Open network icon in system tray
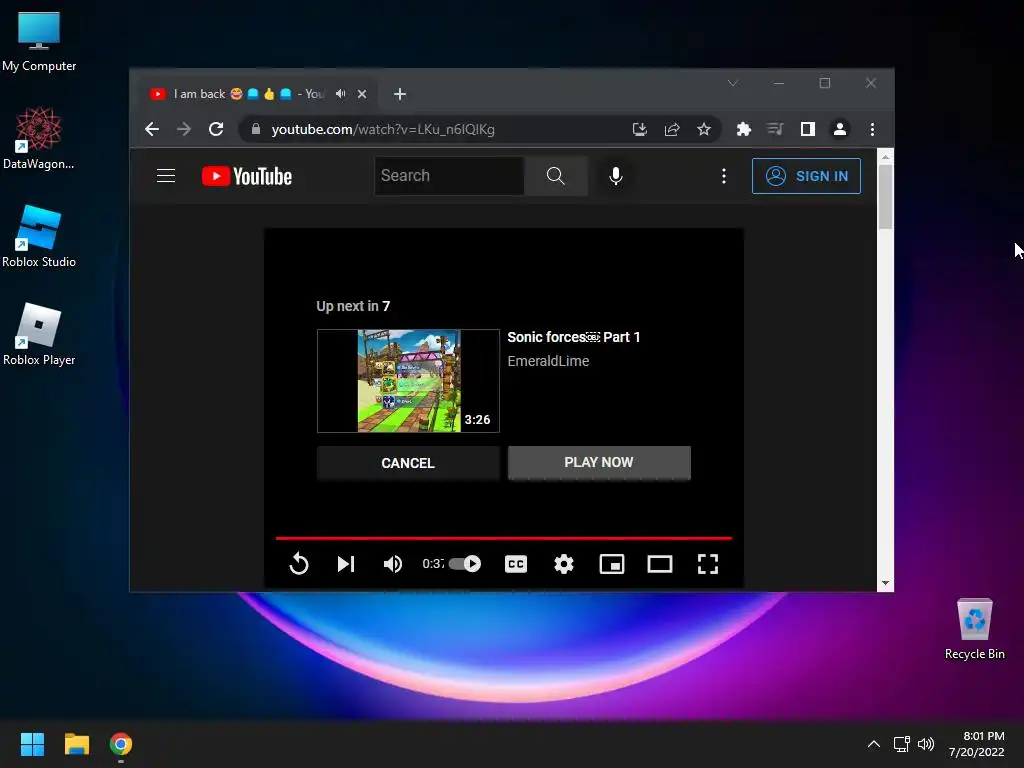The height and width of the screenshot is (768, 1024). (902, 744)
